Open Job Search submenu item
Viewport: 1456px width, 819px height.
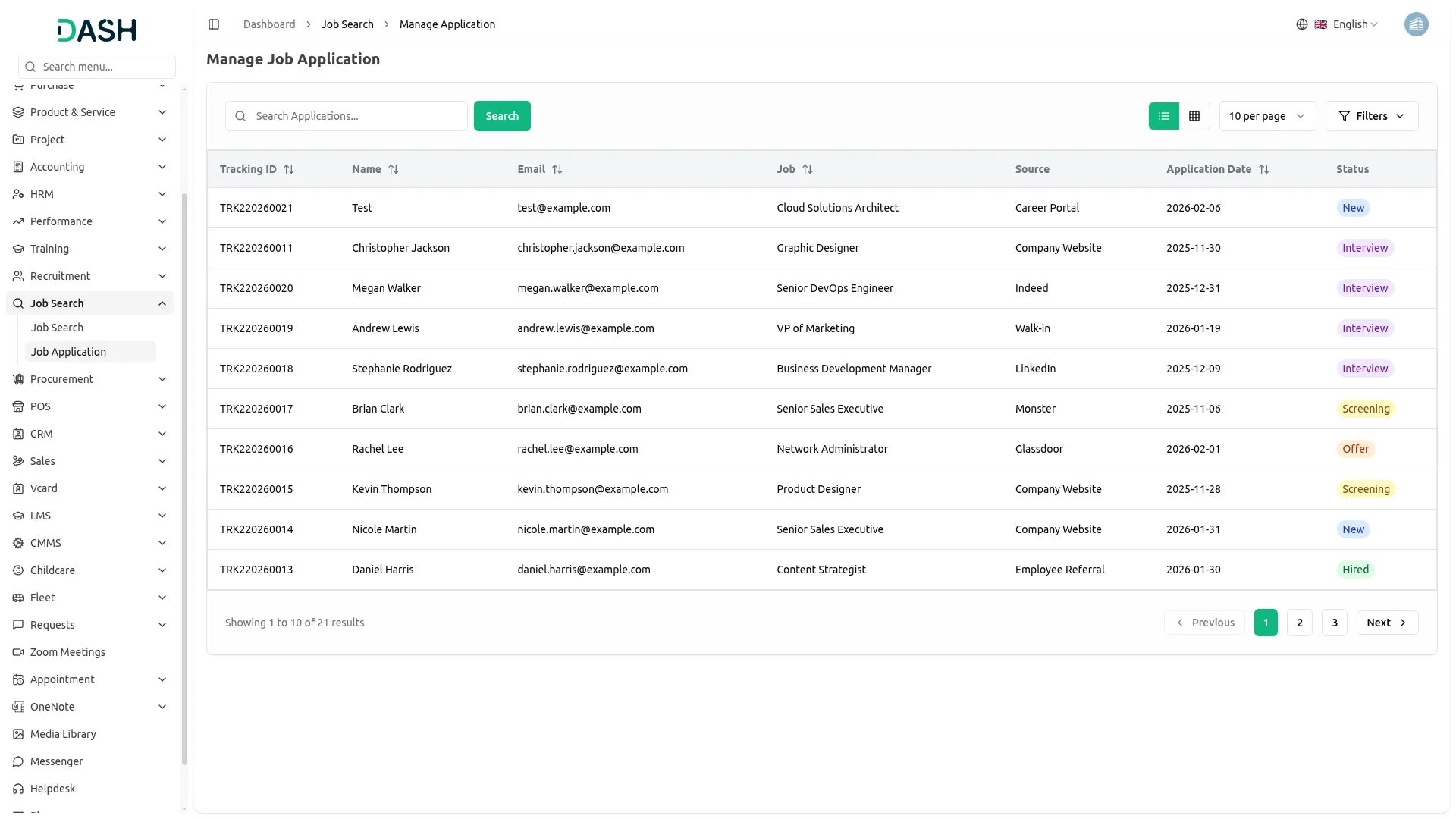coord(57,328)
